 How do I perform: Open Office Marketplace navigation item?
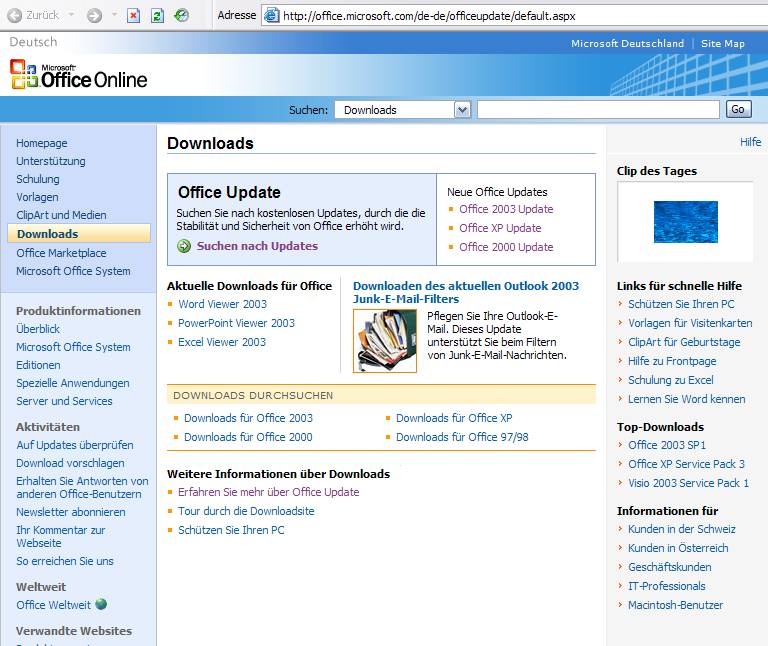[61, 253]
